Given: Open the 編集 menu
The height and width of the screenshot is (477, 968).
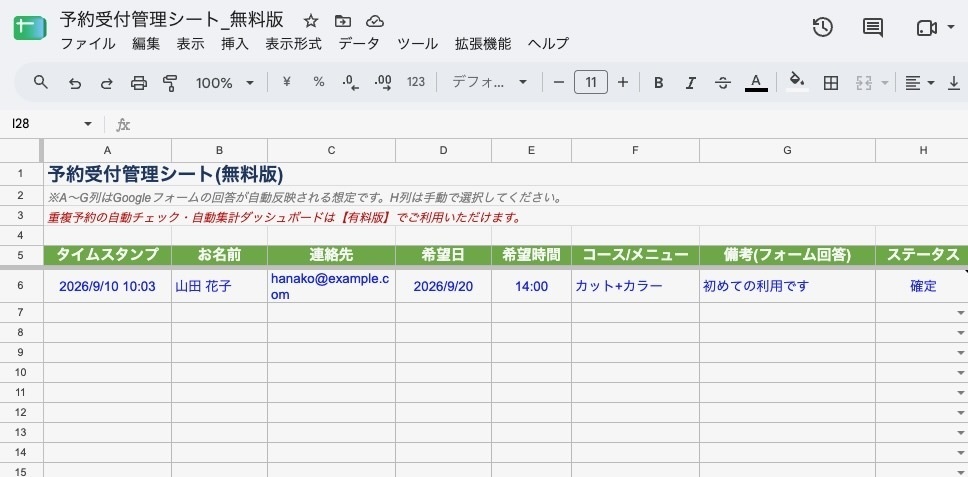Looking at the screenshot, I should coord(146,44).
